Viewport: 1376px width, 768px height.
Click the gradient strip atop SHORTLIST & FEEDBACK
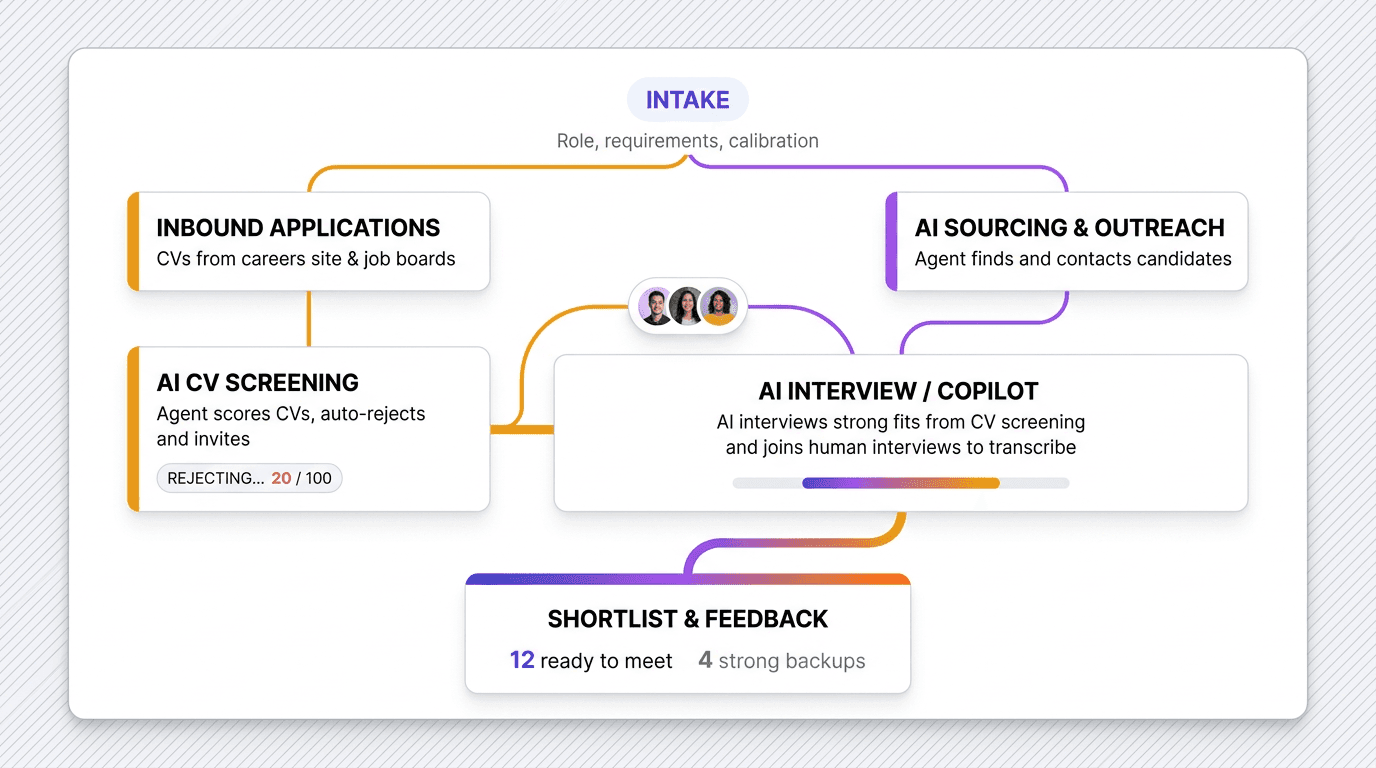[687, 577]
